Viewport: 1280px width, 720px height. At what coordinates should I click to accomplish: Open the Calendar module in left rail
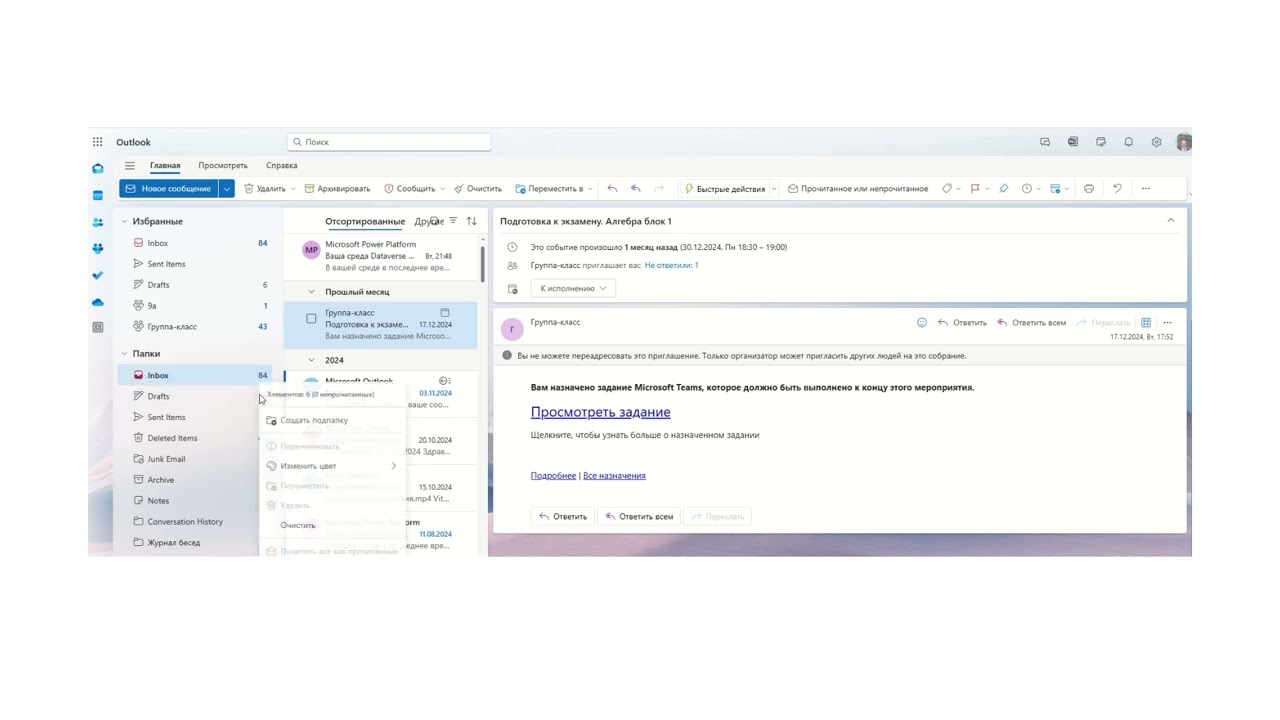pos(97,195)
